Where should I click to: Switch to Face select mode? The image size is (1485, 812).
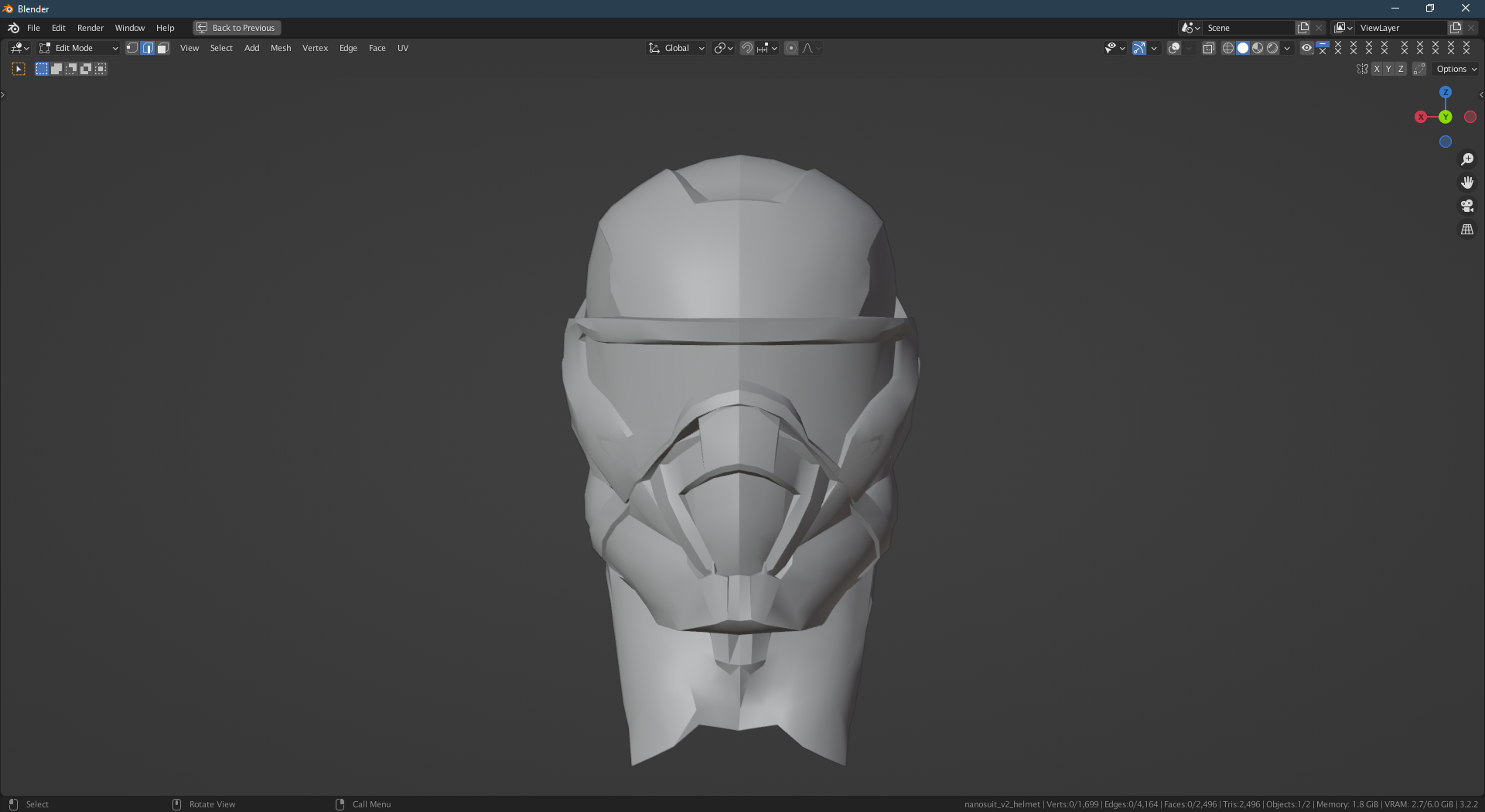(162, 48)
